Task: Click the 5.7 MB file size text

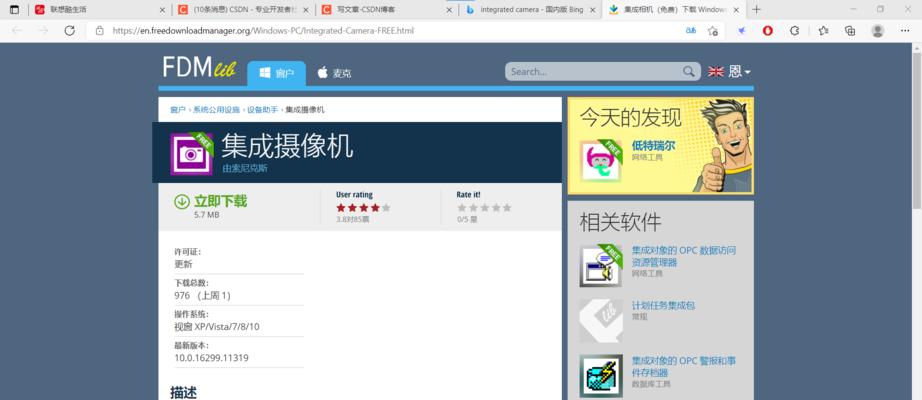Action: [x=206, y=215]
